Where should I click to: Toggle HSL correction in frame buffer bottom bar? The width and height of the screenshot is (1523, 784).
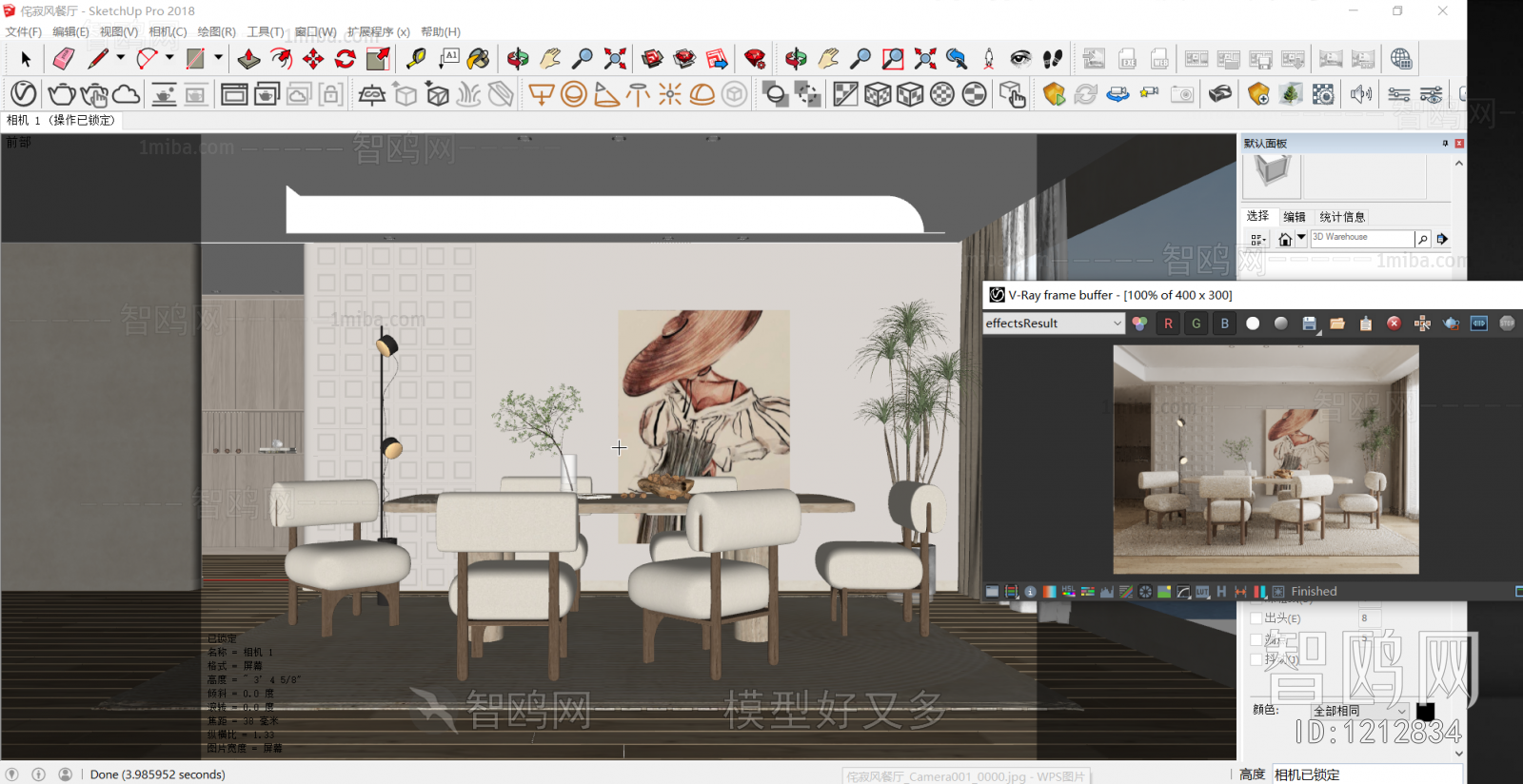point(1068,592)
